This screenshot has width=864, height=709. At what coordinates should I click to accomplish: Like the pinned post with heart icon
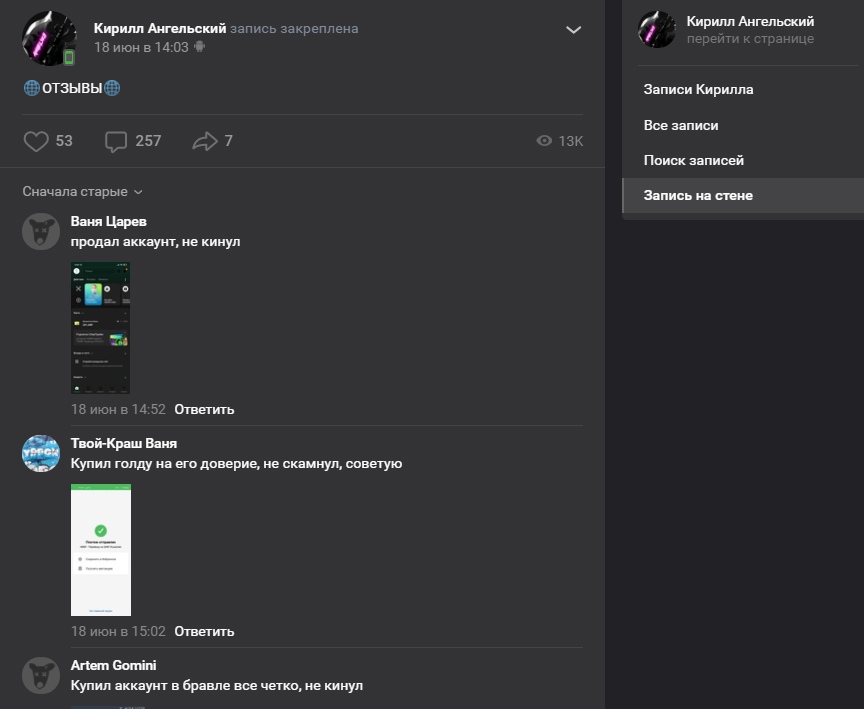pyautogui.click(x=36, y=141)
